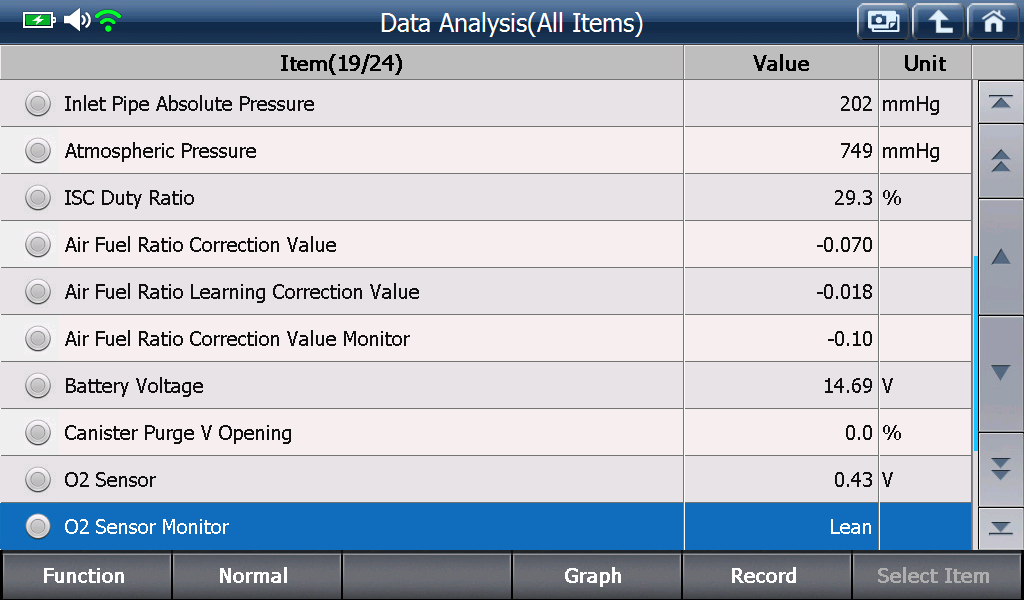The height and width of the screenshot is (600, 1024).
Task: Open the Function menu
Action: click(x=86, y=576)
